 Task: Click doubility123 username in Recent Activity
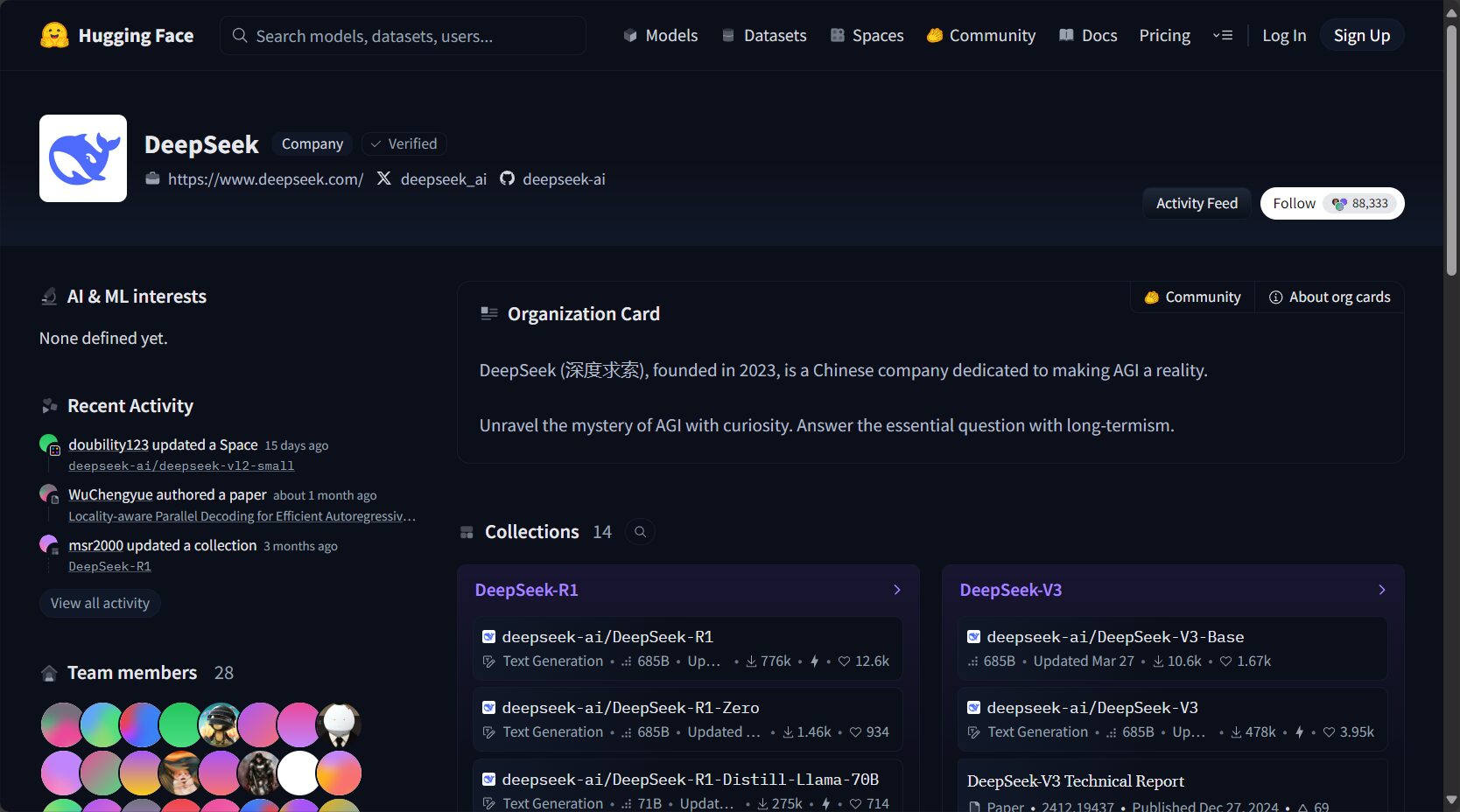click(109, 444)
